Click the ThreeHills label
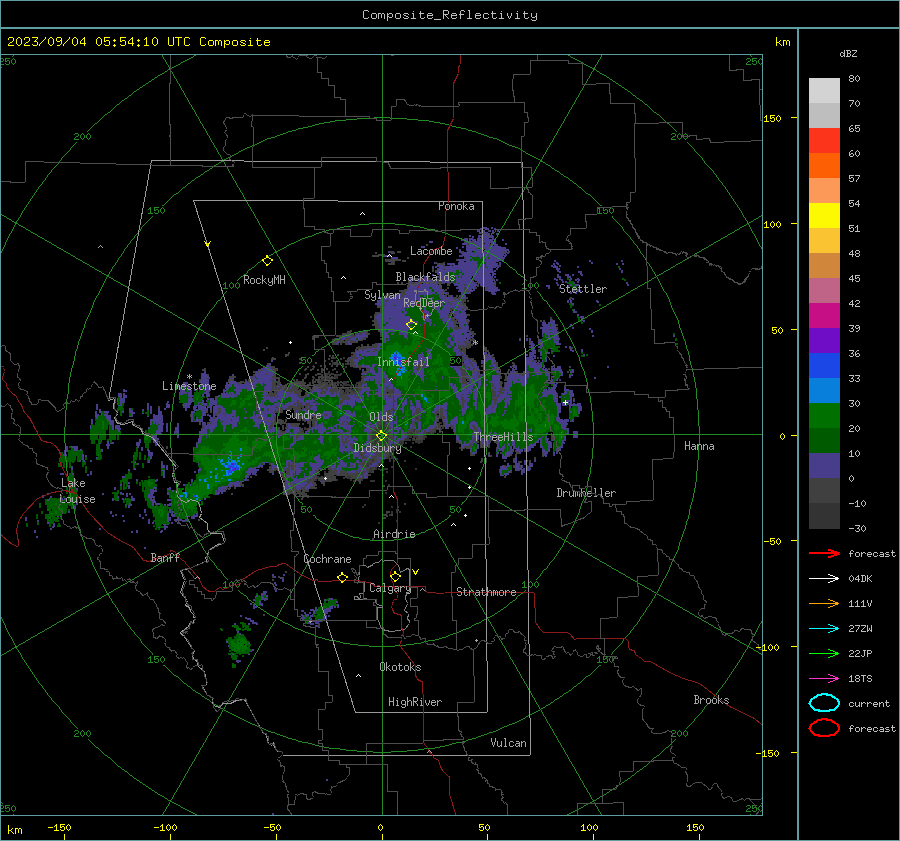Viewport: 900px width, 841px height. click(x=503, y=437)
